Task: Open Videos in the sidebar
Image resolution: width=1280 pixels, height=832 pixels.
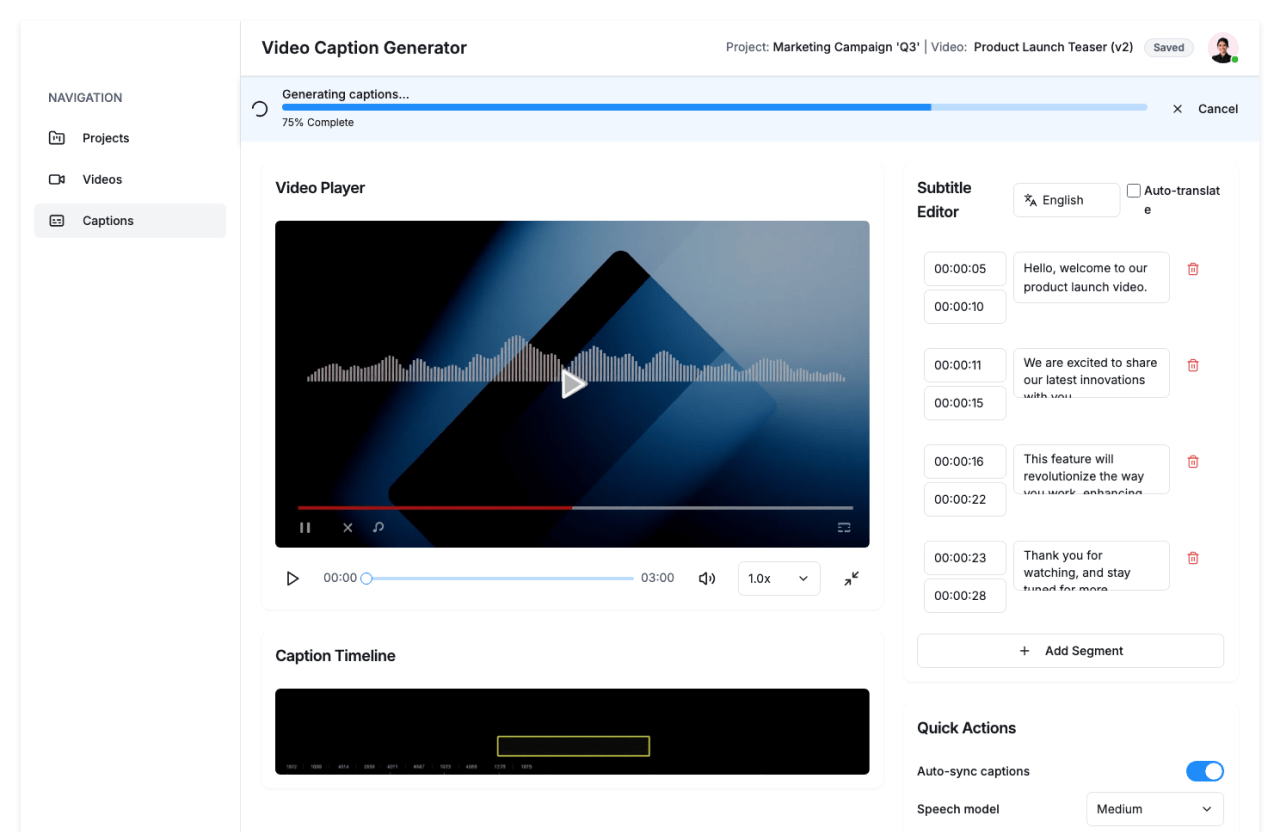Action: 102,180
